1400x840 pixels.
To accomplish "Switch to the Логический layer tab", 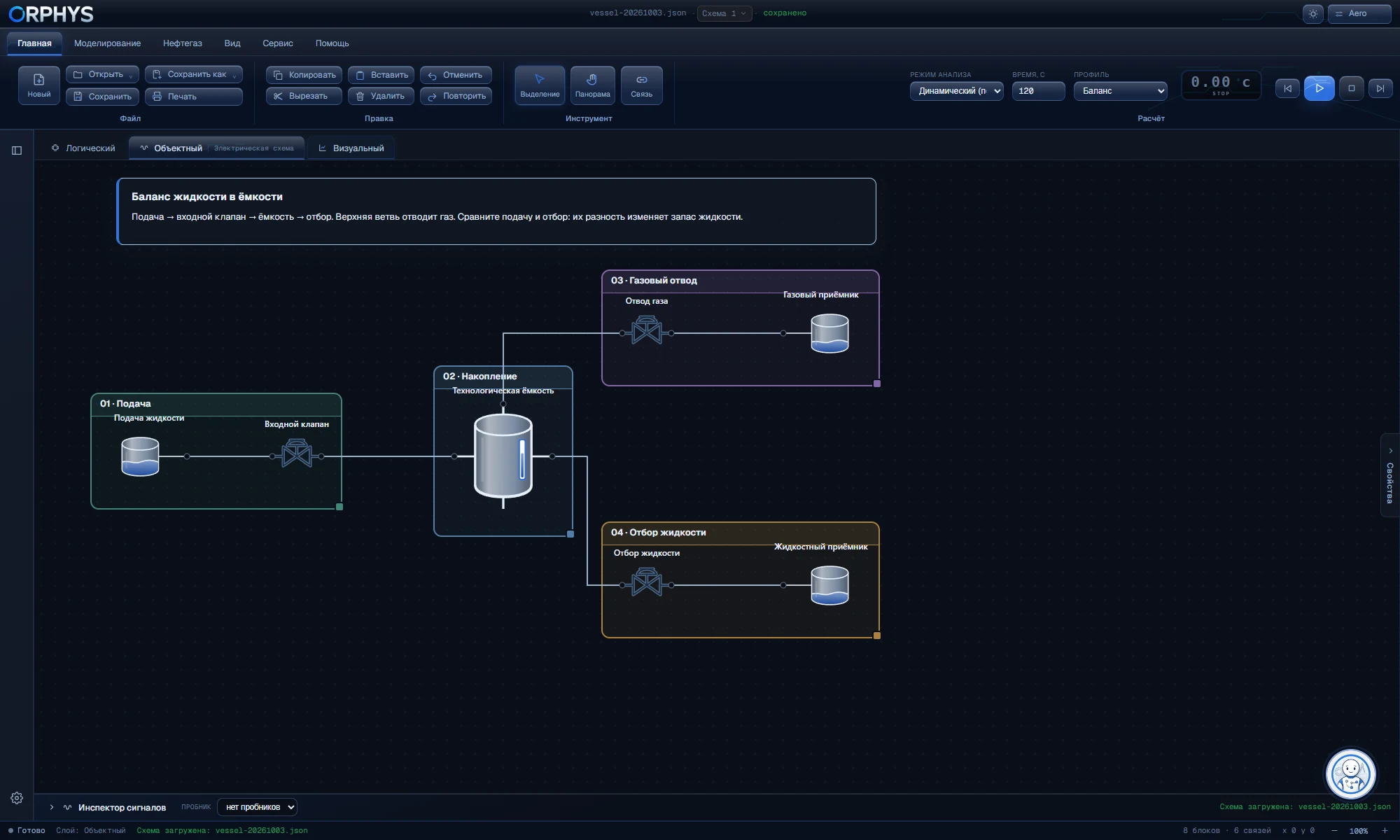I will 83,148.
